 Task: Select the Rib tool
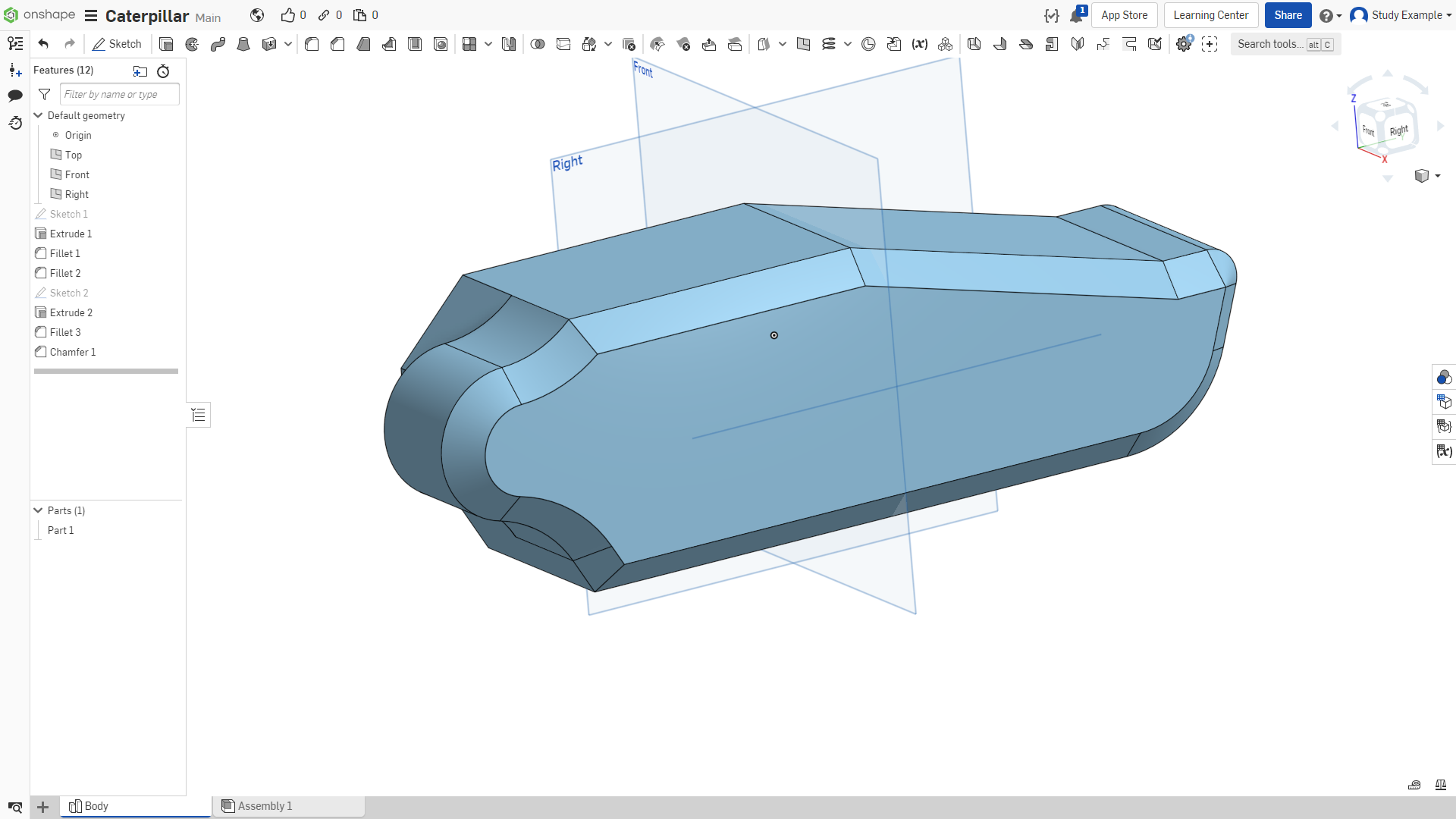(x=389, y=44)
